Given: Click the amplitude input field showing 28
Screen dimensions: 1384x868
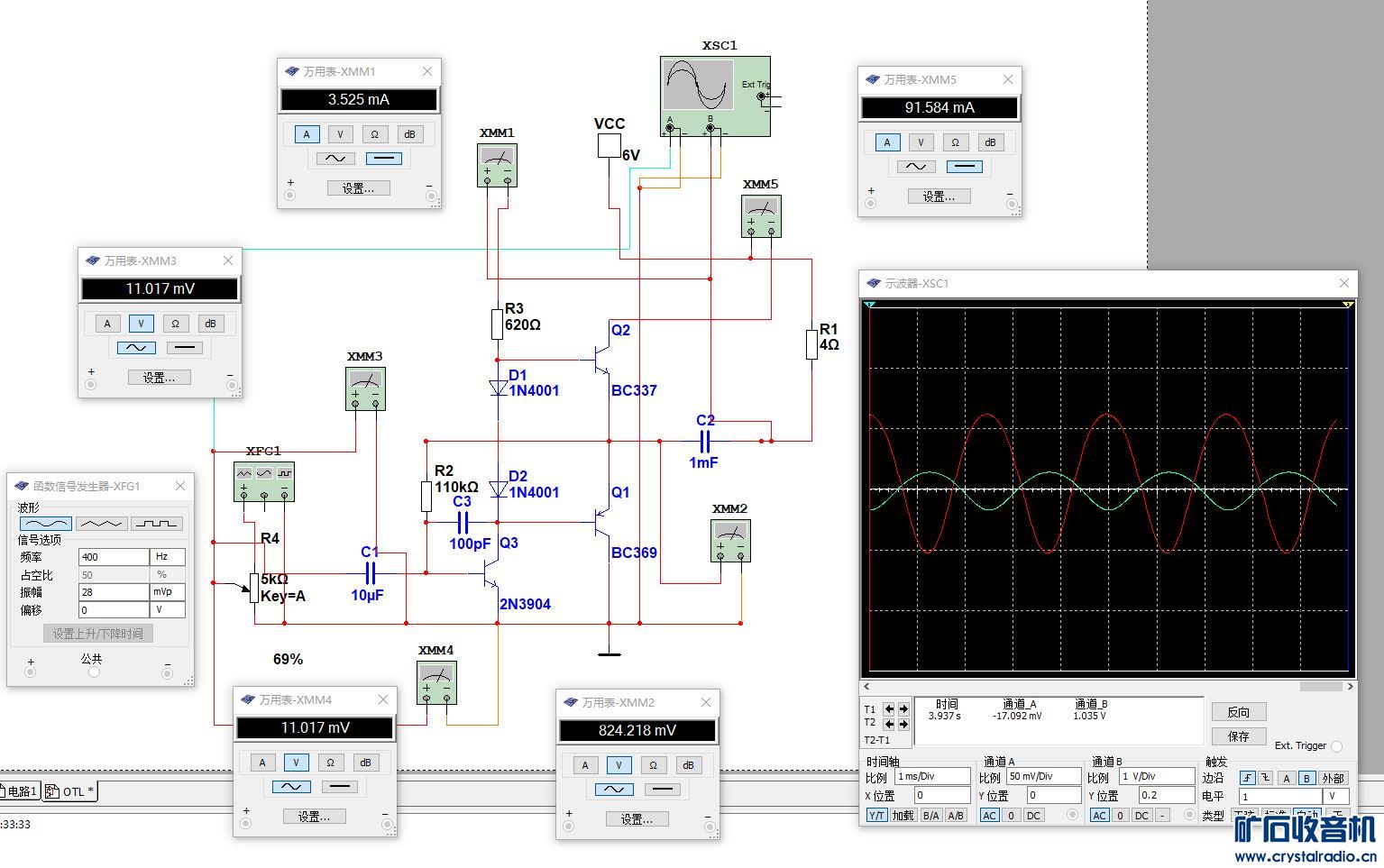Looking at the screenshot, I should point(114,592).
